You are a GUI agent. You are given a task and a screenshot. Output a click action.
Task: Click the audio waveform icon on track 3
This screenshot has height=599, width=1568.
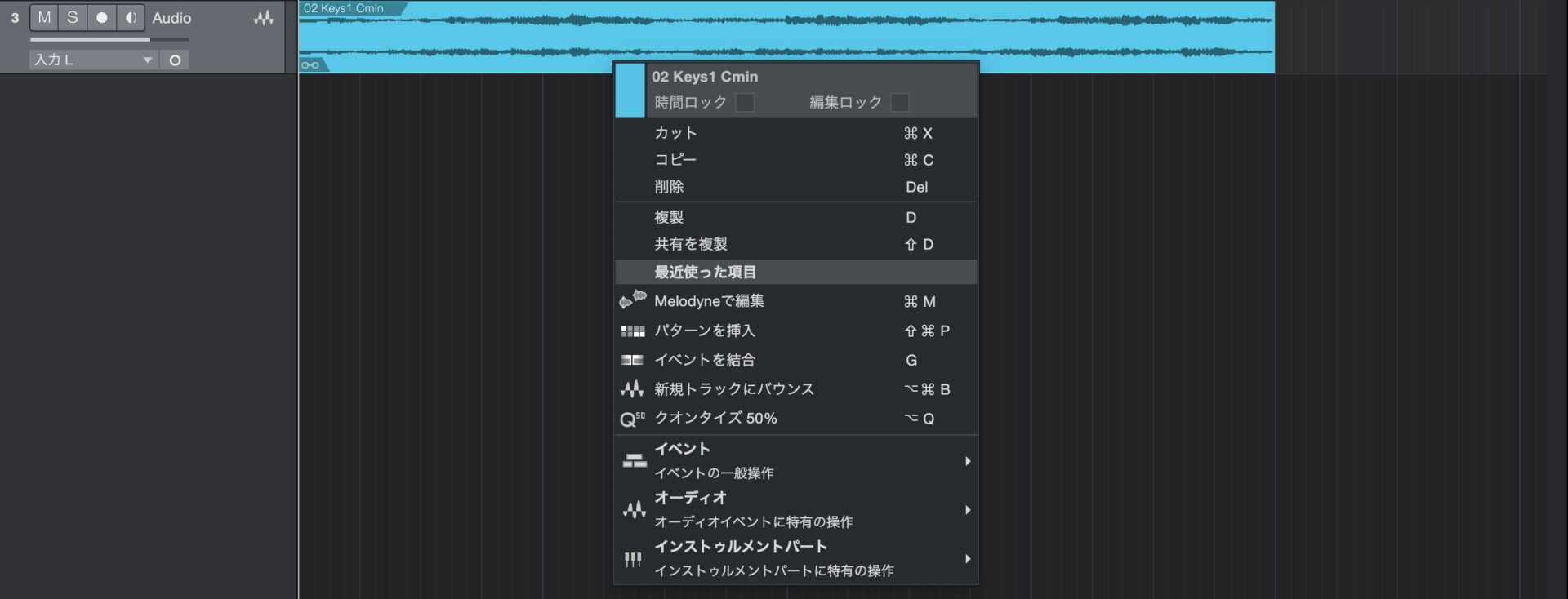tap(263, 18)
